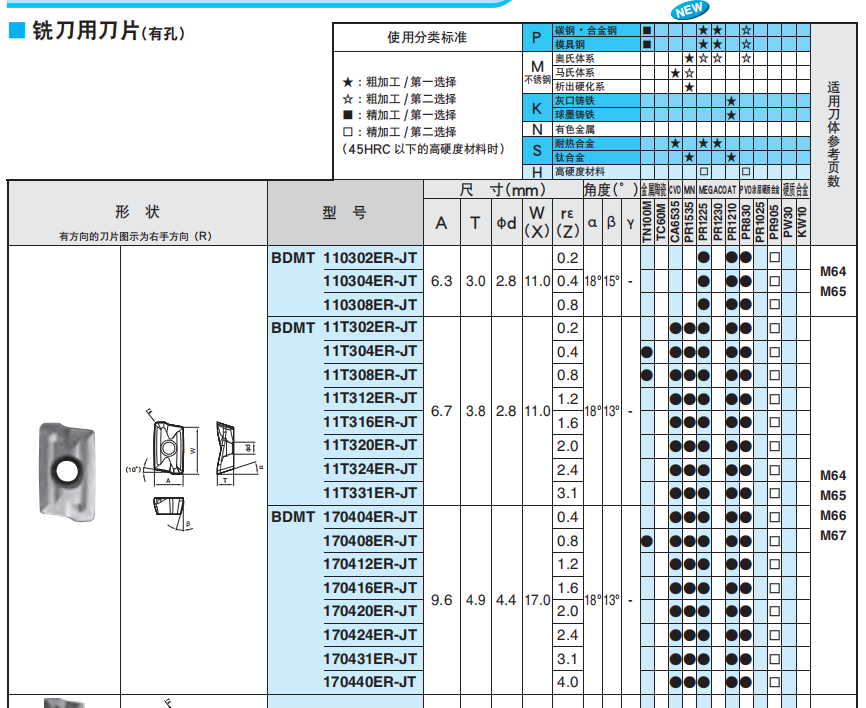
Task: Click the insert product photo thumbnail
Action: point(70,465)
